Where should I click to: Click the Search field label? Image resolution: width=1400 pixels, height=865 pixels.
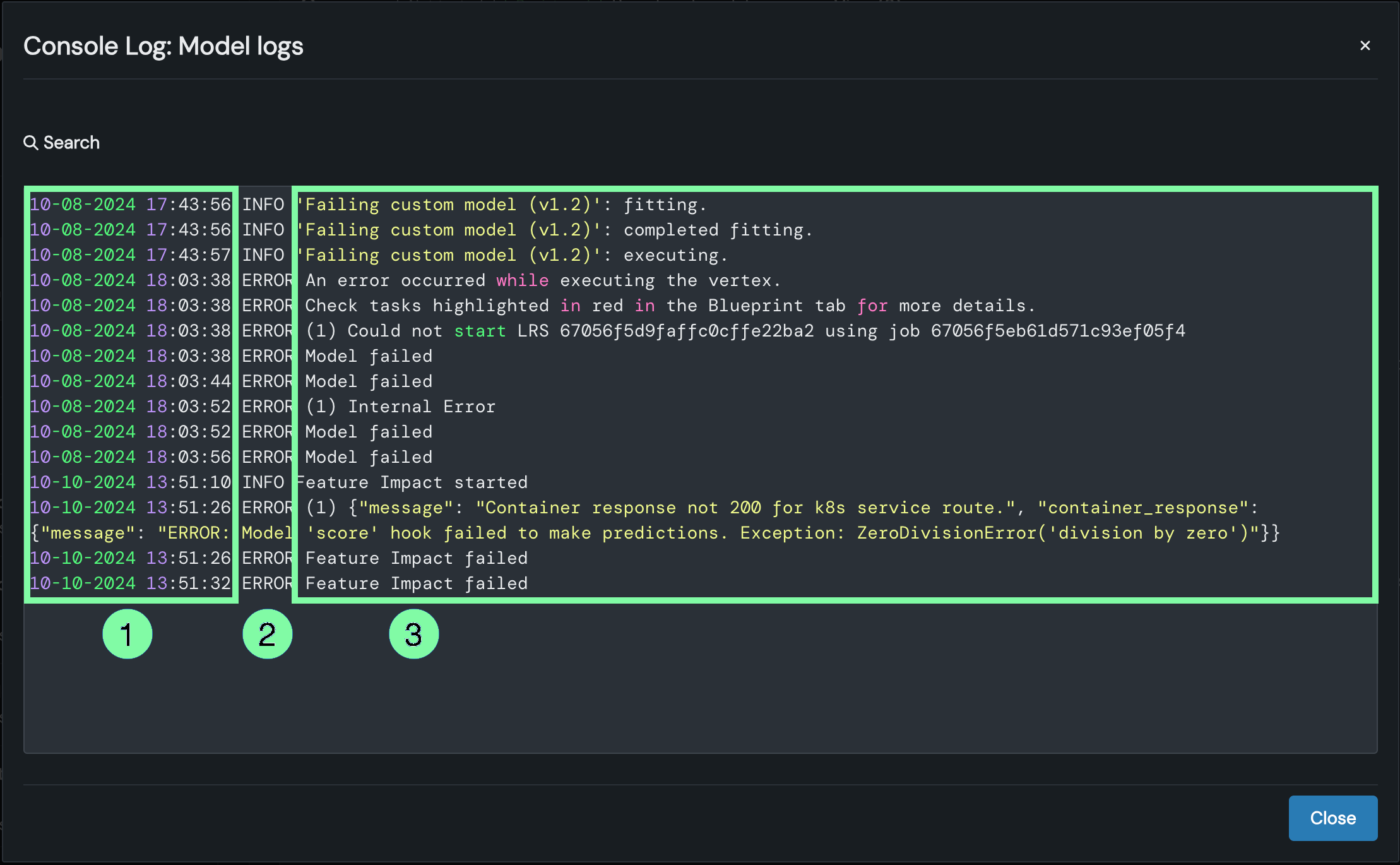[71, 143]
